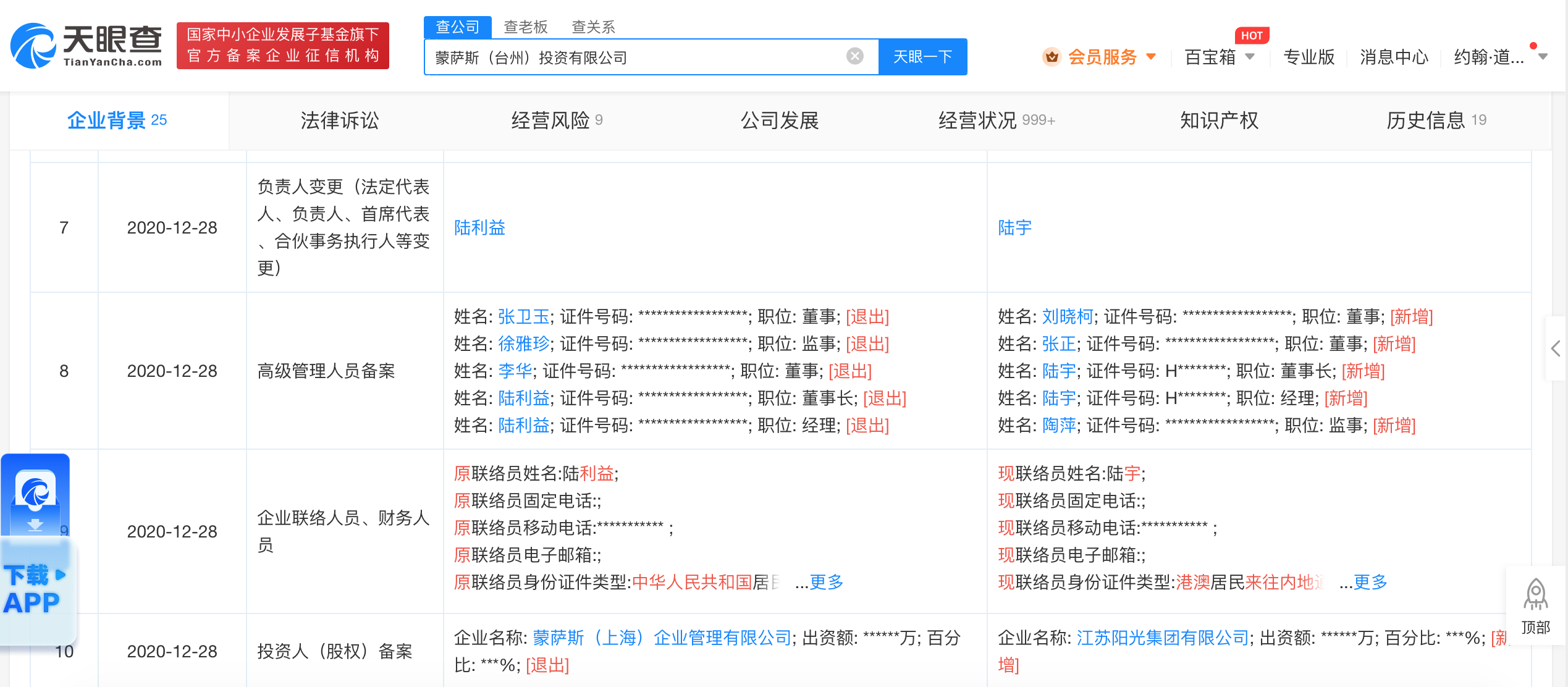Click the TianYanCha logo icon
1568x687 pixels.
[x=33, y=46]
